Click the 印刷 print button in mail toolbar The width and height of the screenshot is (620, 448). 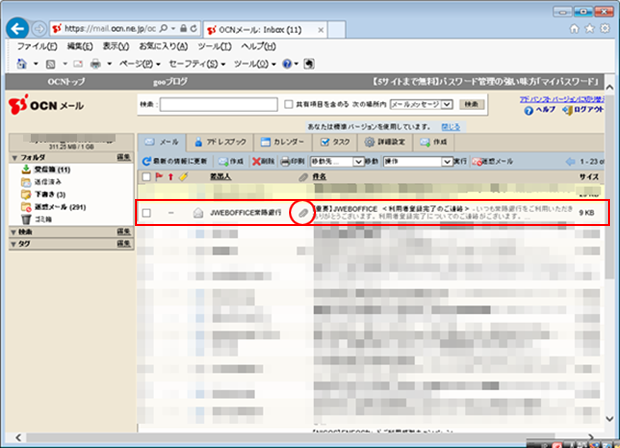(x=293, y=161)
